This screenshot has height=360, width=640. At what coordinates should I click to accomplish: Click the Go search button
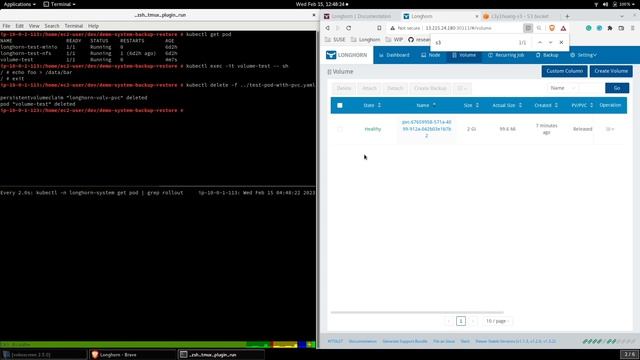tap(617, 88)
